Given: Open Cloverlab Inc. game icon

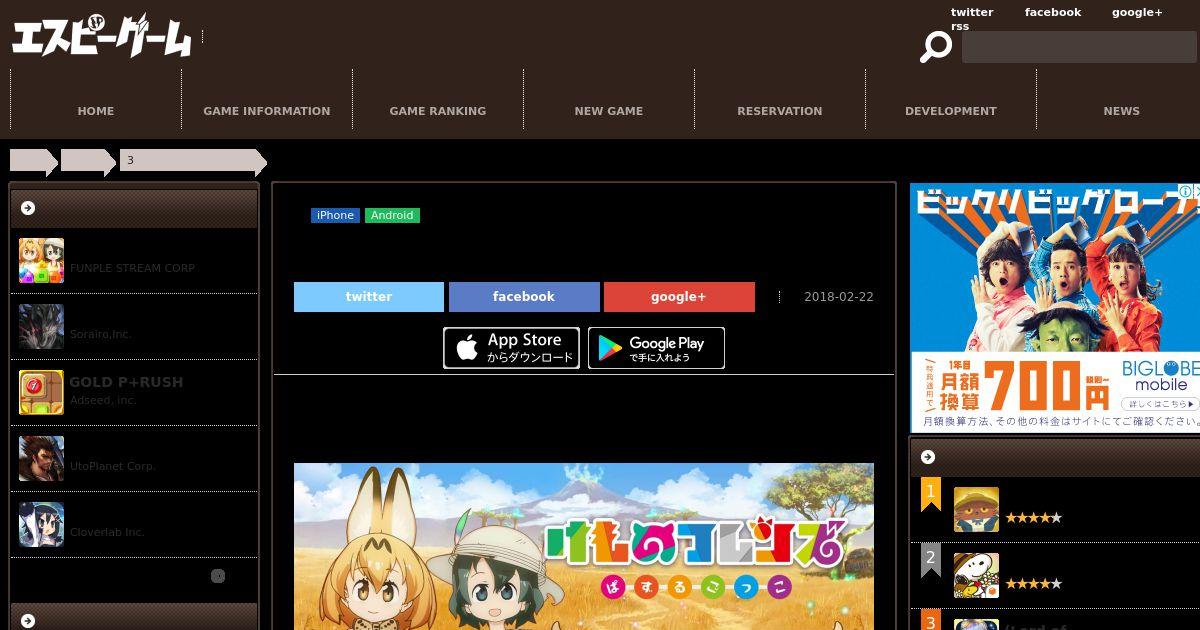Looking at the screenshot, I should click(x=41, y=525).
